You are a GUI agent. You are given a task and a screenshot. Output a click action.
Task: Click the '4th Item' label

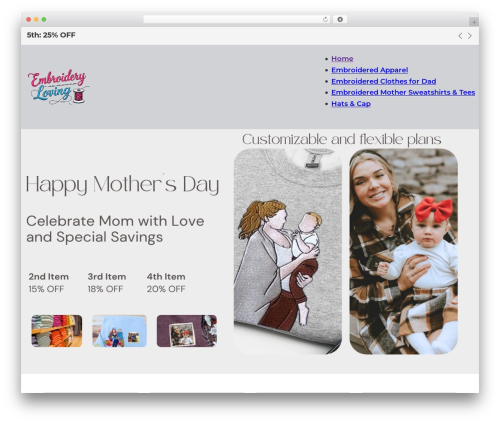[x=166, y=277]
